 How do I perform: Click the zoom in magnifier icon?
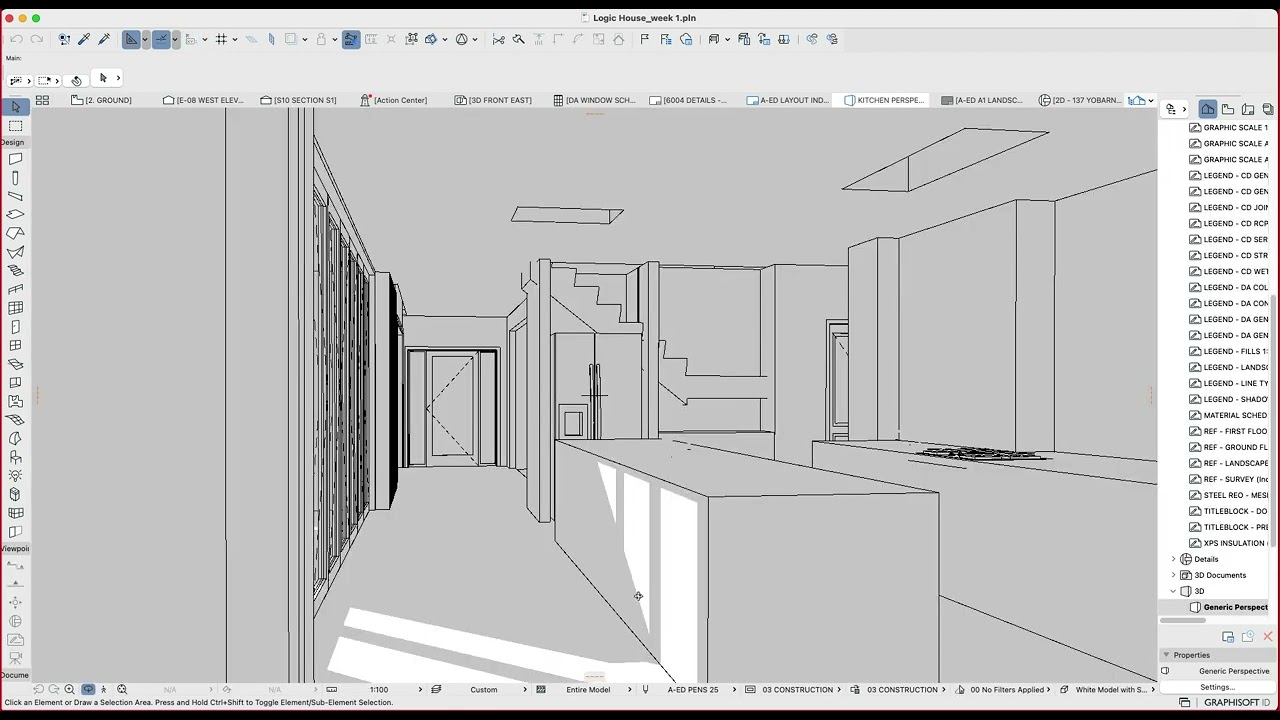tap(69, 690)
